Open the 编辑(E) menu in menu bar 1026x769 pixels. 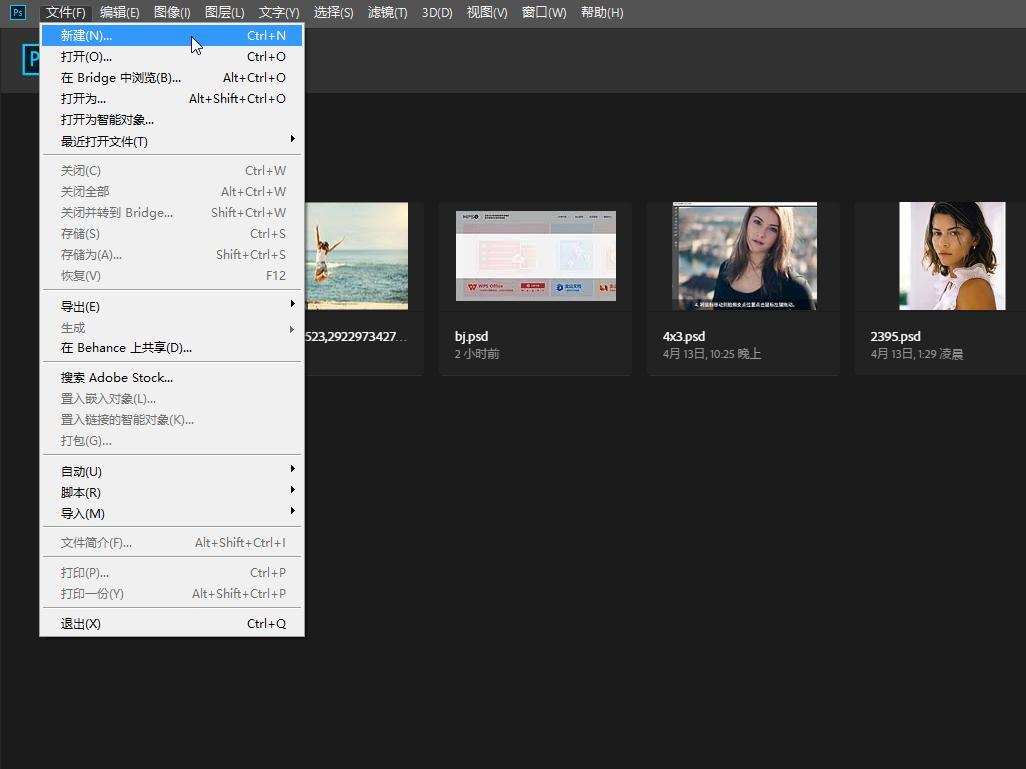pos(119,12)
